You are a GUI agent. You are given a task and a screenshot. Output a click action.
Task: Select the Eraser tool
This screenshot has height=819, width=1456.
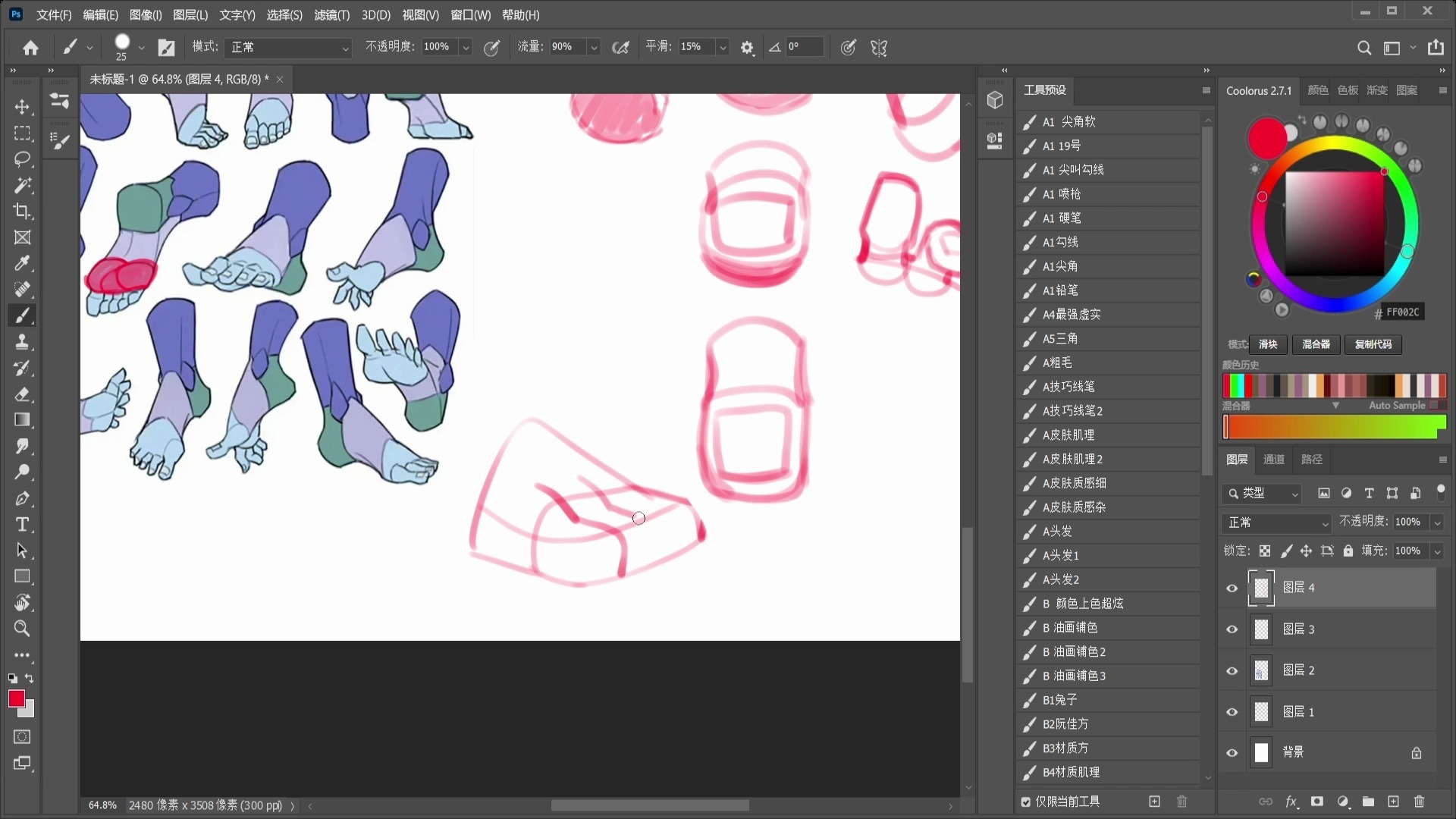[x=22, y=394]
